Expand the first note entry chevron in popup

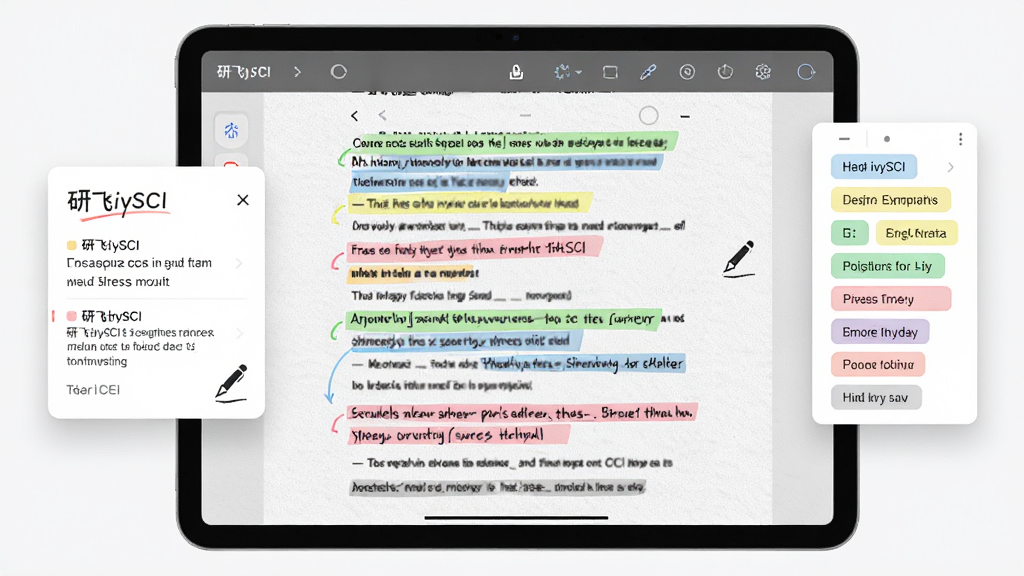(239, 263)
